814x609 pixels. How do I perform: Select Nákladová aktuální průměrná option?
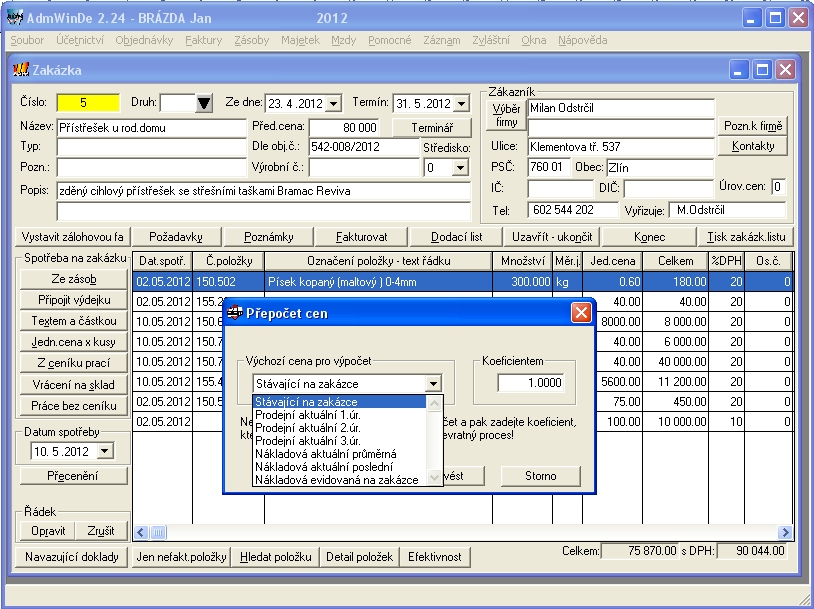click(x=325, y=454)
